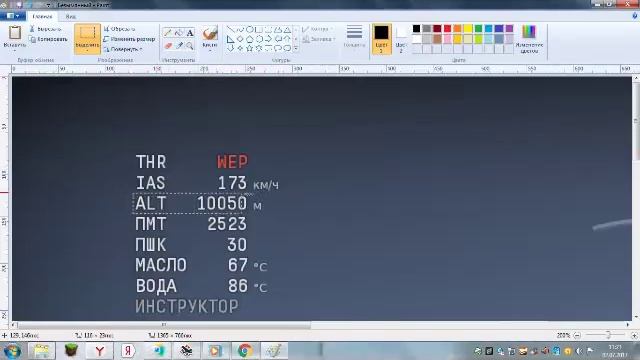Choose the Four-point star shape
The width and height of the screenshot is (640, 360).
240,48
